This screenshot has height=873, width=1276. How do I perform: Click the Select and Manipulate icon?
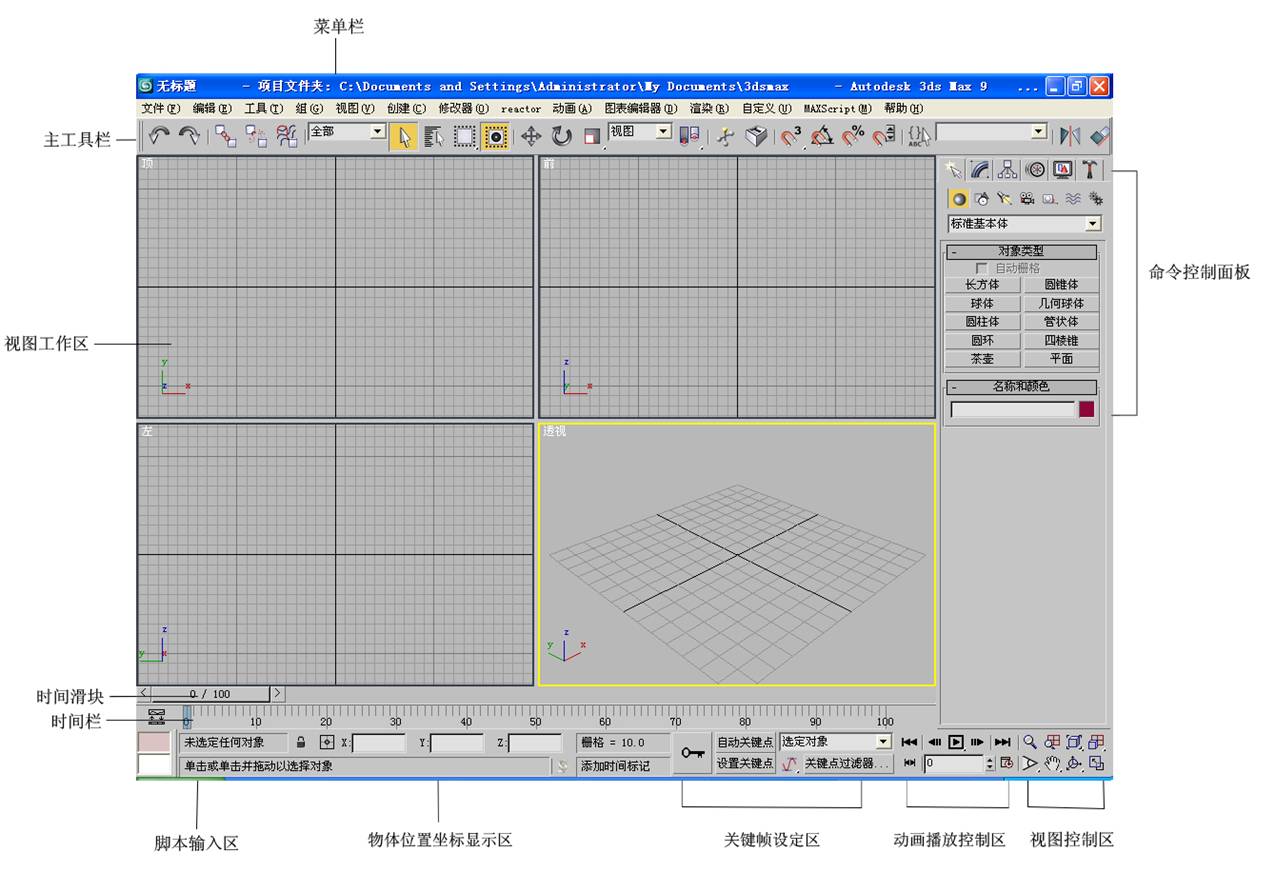pos(726,137)
